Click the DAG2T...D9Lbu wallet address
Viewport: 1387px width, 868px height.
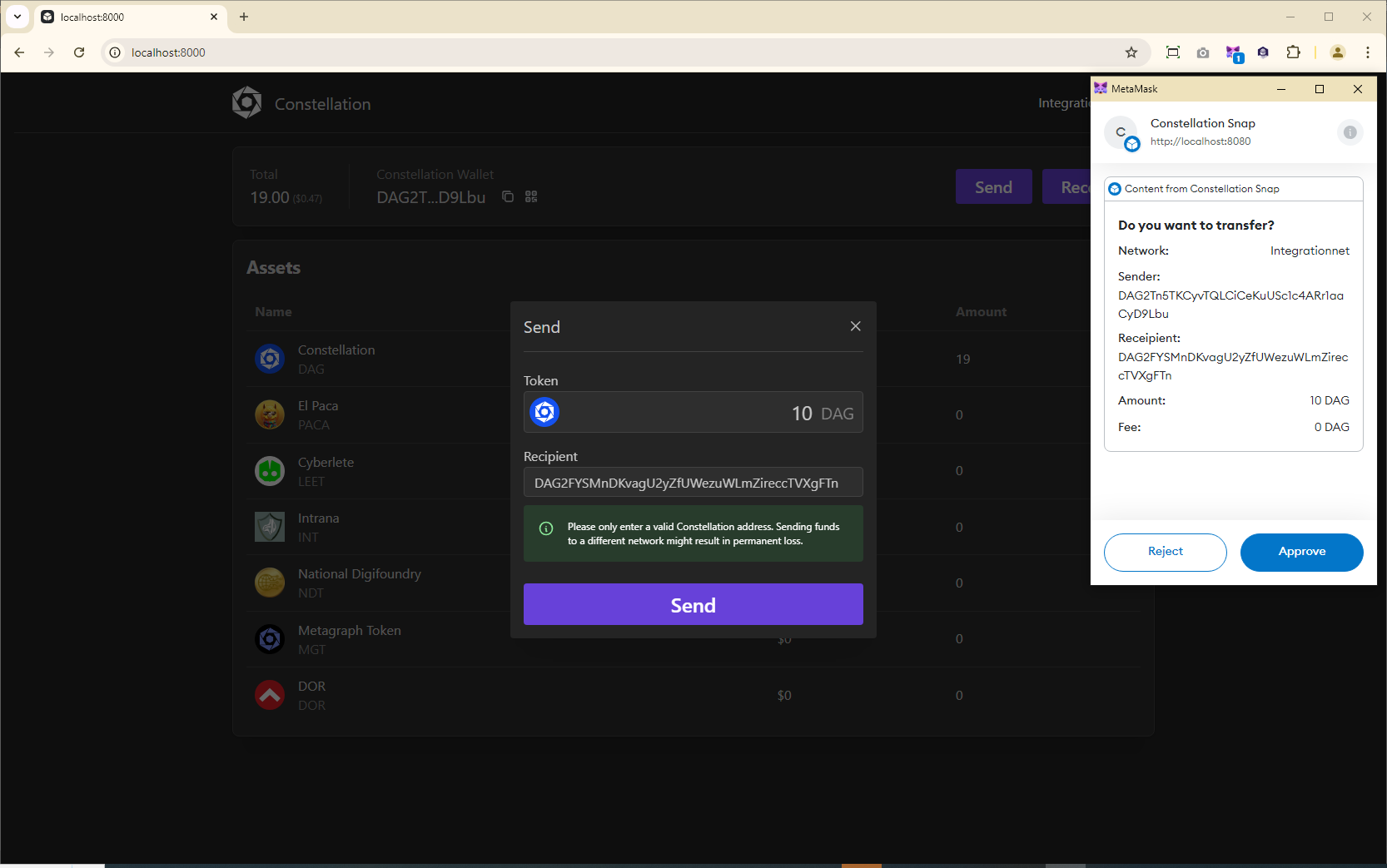click(x=430, y=197)
